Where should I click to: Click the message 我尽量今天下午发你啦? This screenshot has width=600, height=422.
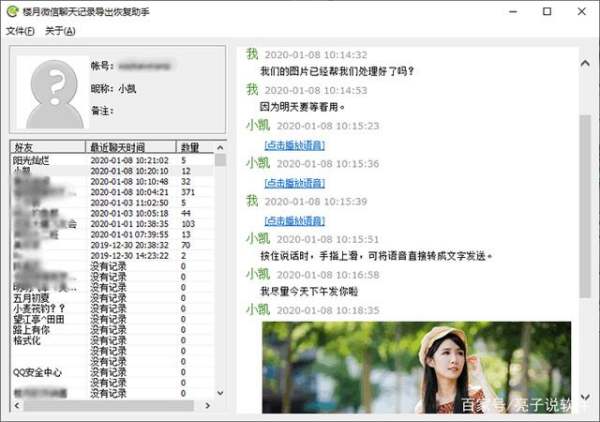(x=309, y=292)
